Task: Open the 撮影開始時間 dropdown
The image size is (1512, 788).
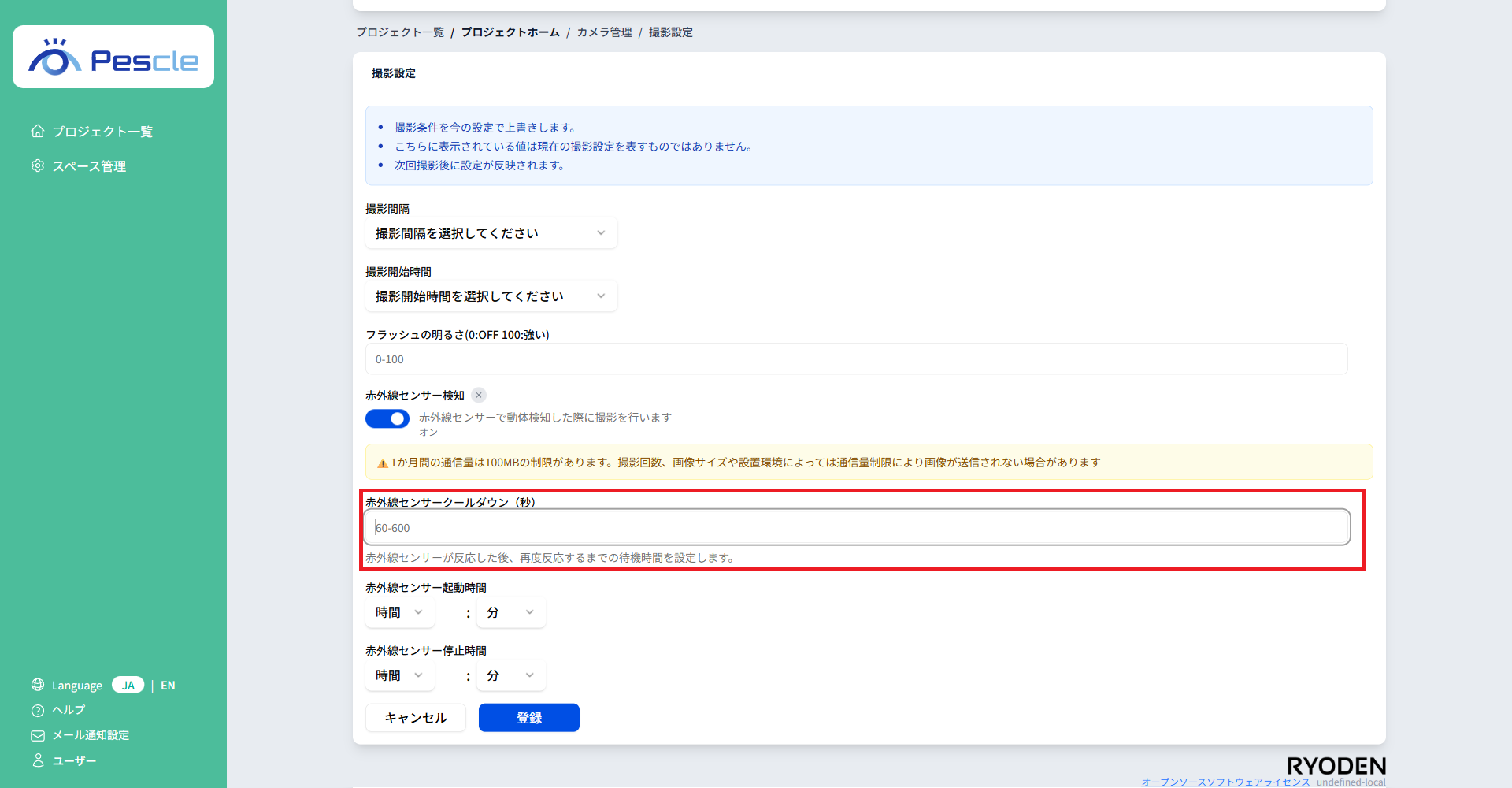Action: (491, 296)
